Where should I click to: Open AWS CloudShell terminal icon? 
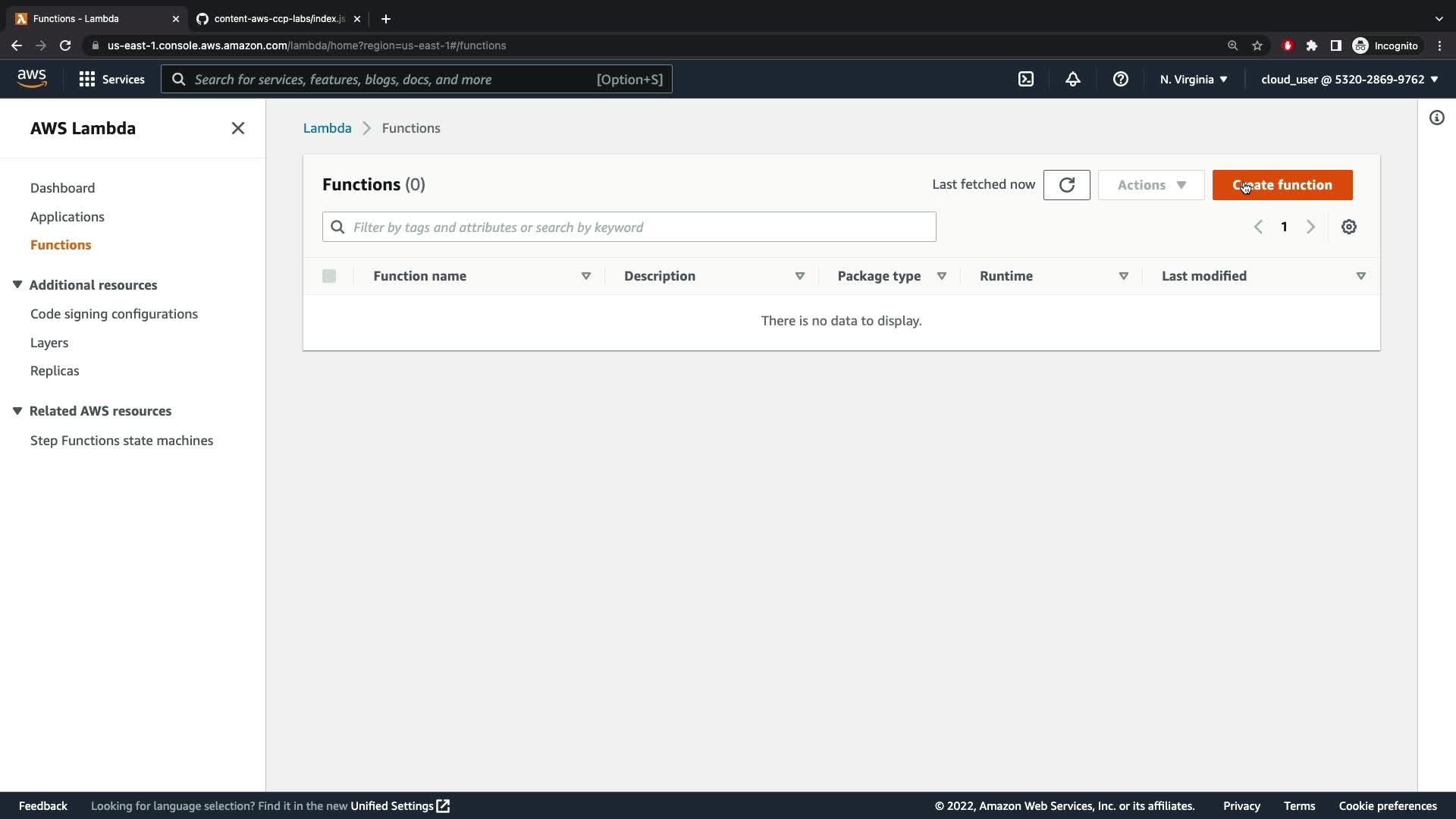point(1025,79)
